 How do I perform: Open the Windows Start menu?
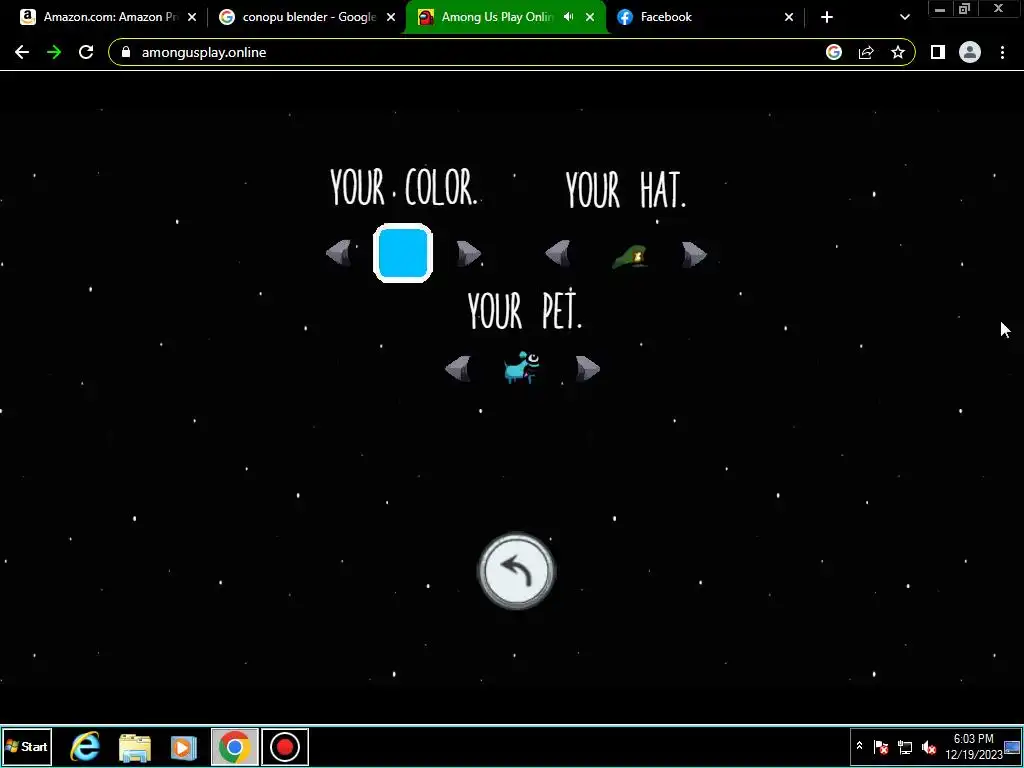tap(27, 746)
